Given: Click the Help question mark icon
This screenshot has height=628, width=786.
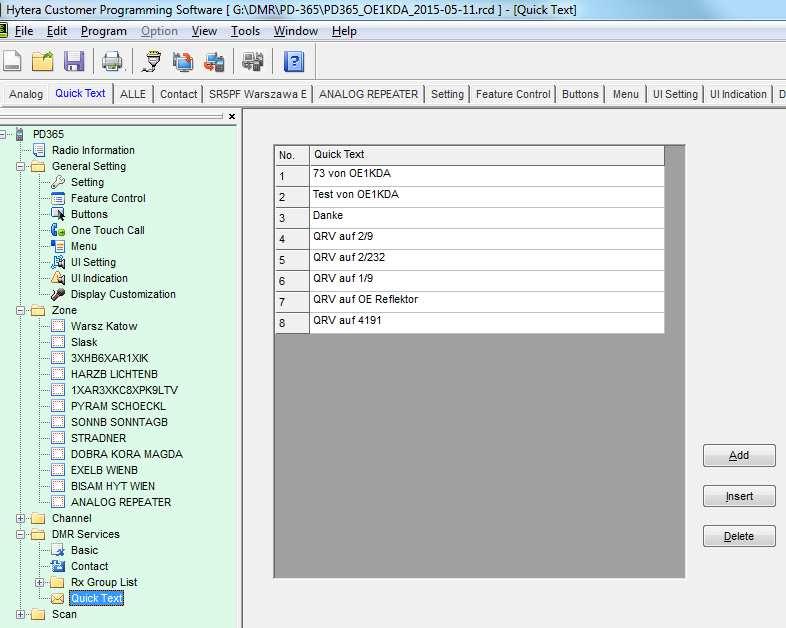Looking at the screenshot, I should tap(294, 62).
